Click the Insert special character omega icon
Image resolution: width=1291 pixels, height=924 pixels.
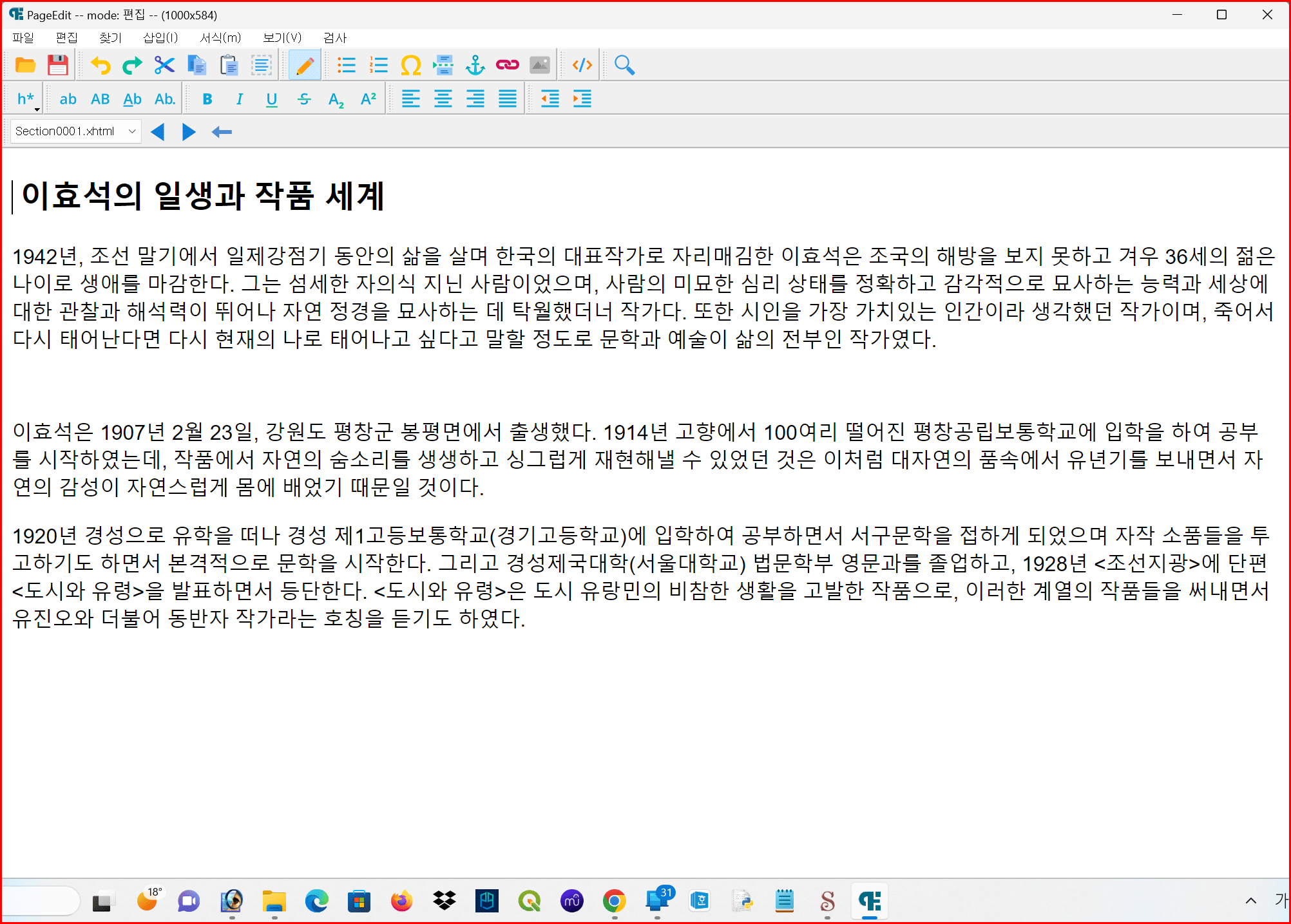click(x=410, y=65)
